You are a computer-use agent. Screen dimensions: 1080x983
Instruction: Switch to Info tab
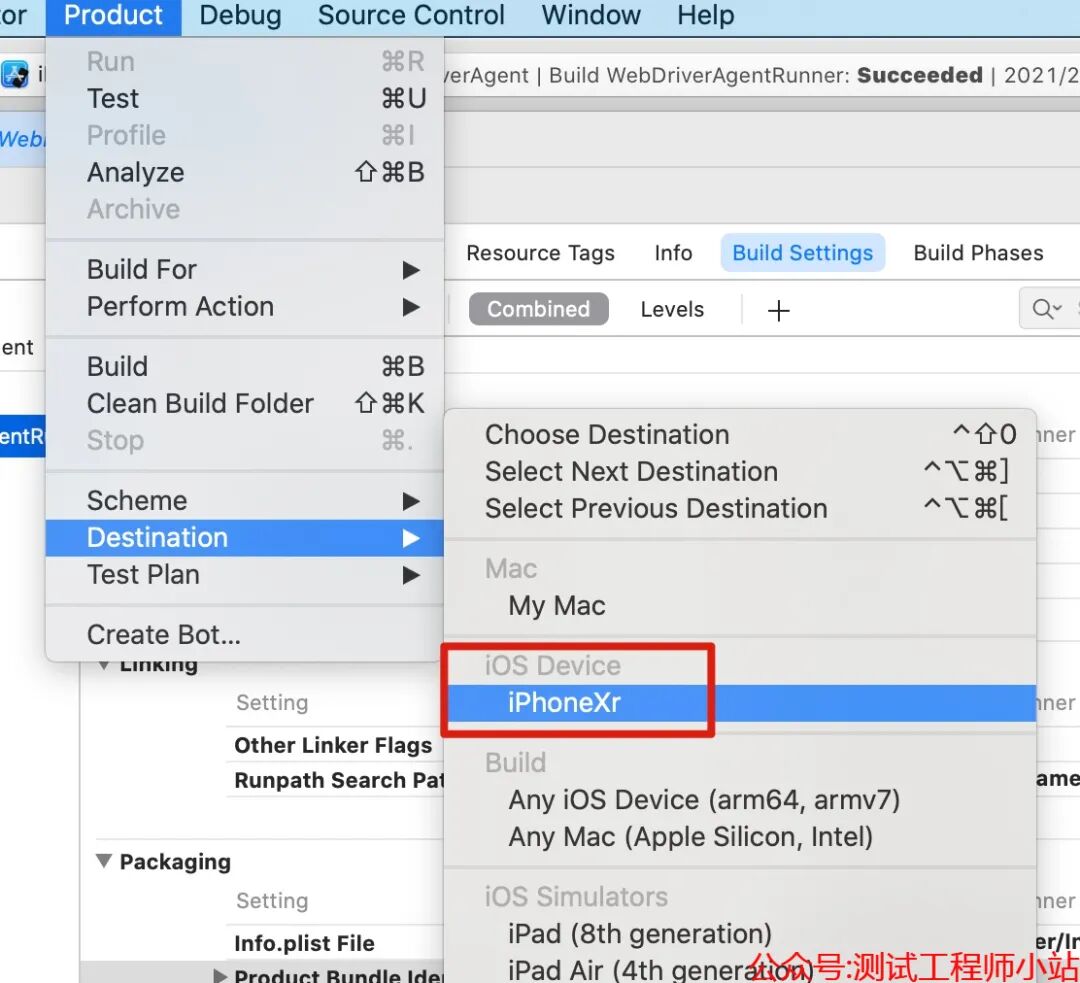click(673, 253)
